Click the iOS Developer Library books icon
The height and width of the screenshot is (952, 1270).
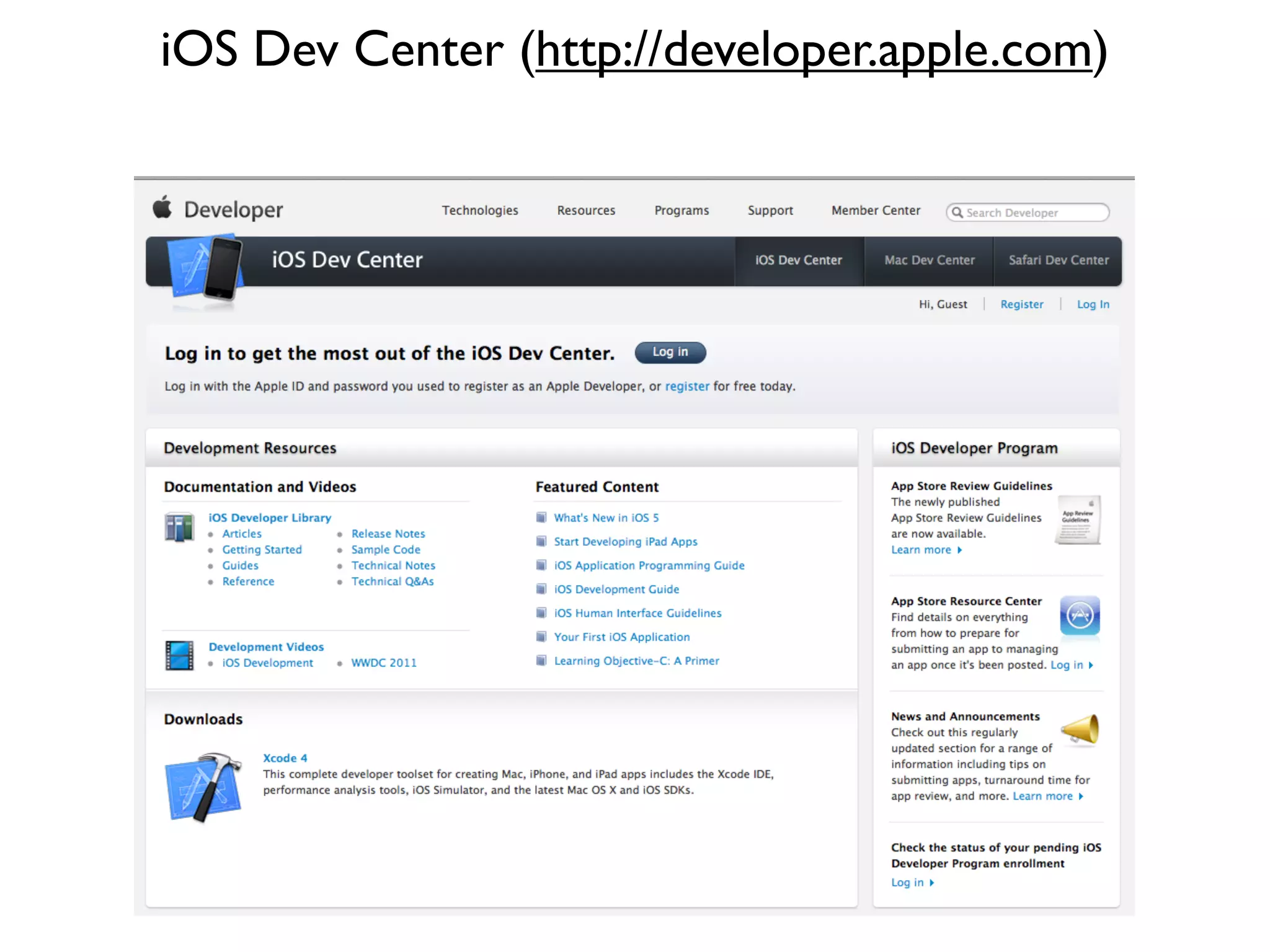tap(180, 527)
